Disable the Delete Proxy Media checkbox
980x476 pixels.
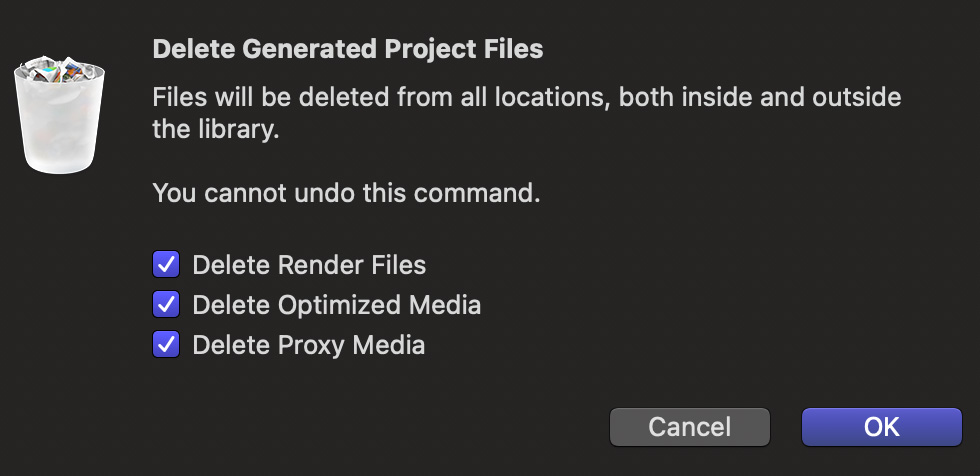coord(166,344)
